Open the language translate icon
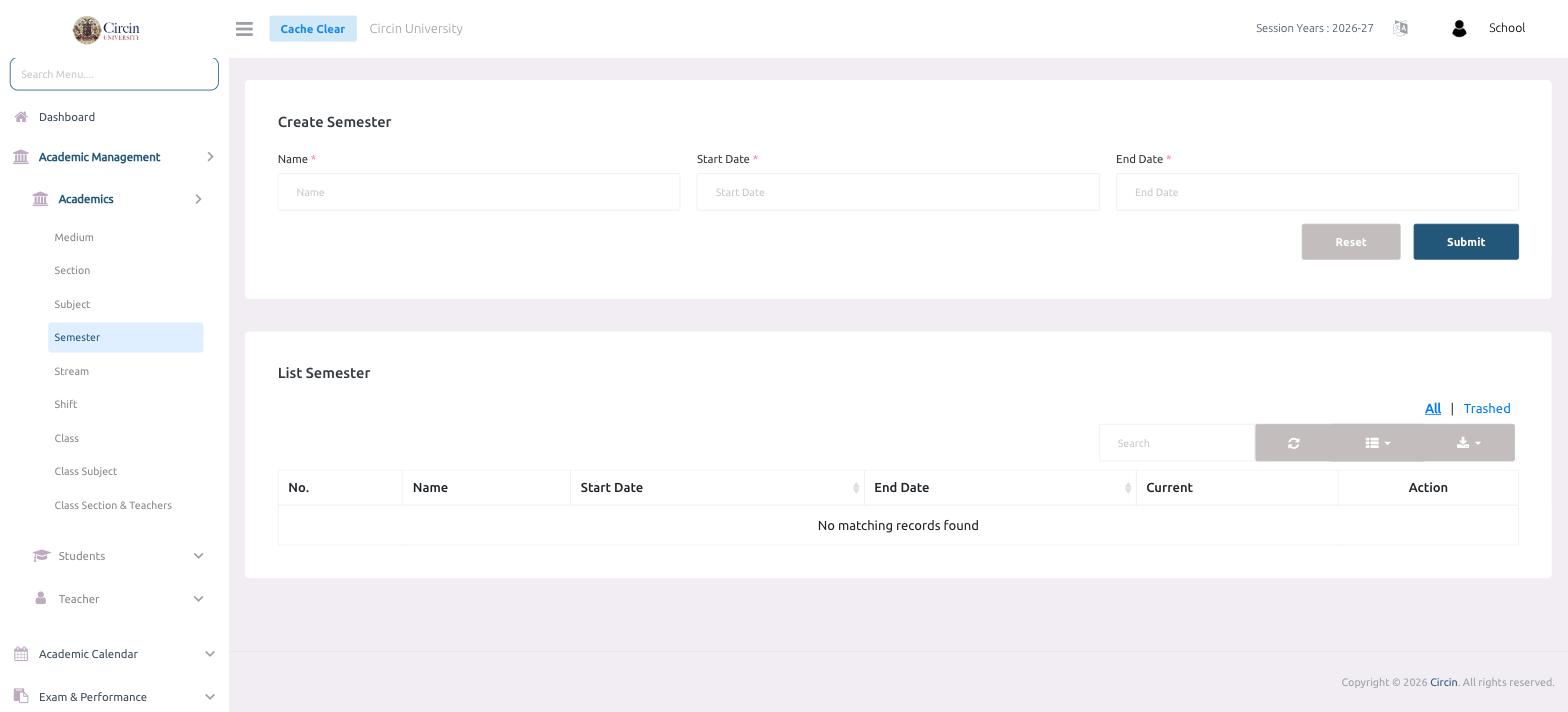The width and height of the screenshot is (1568, 712). click(x=1400, y=28)
